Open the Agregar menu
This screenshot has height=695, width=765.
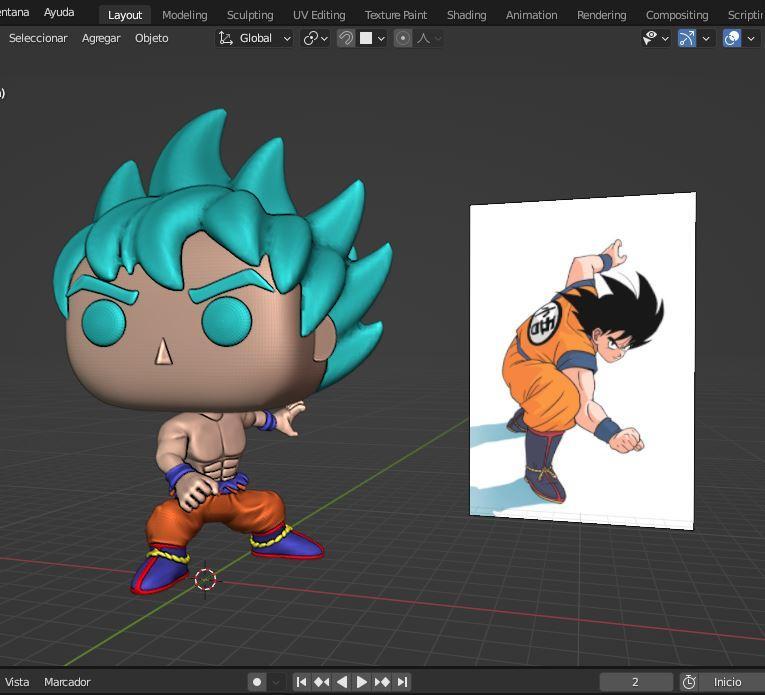[101, 38]
